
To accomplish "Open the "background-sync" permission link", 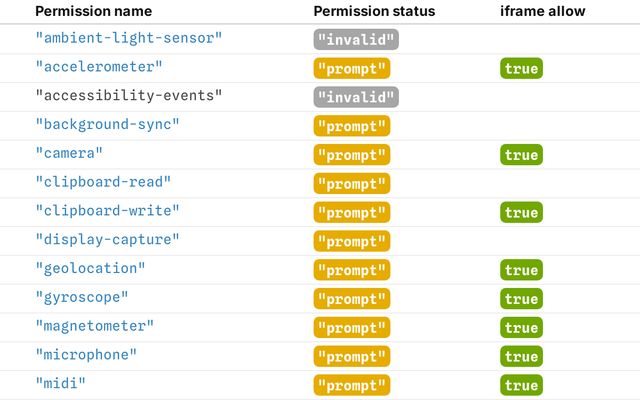I will pos(107,124).
